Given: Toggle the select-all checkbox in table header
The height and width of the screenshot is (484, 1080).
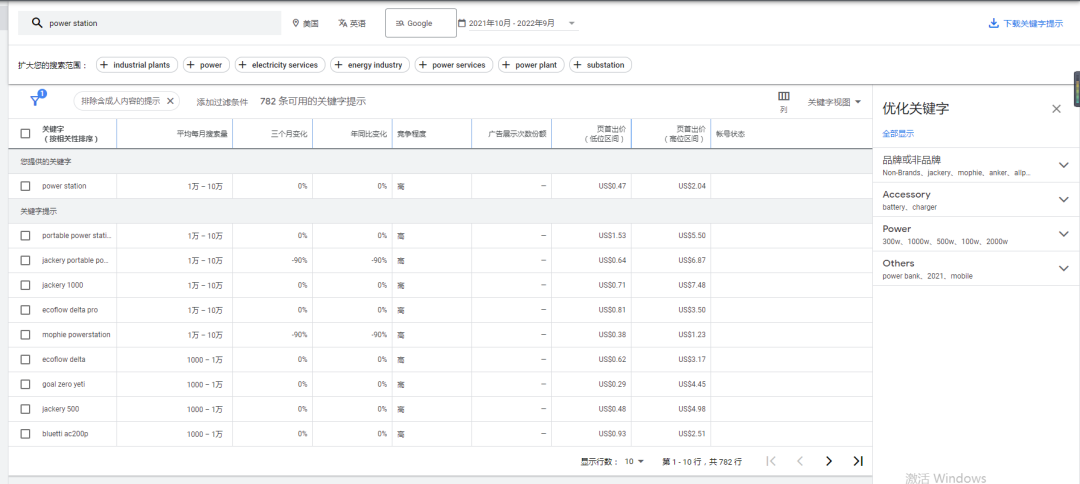Looking at the screenshot, I should [x=25, y=134].
